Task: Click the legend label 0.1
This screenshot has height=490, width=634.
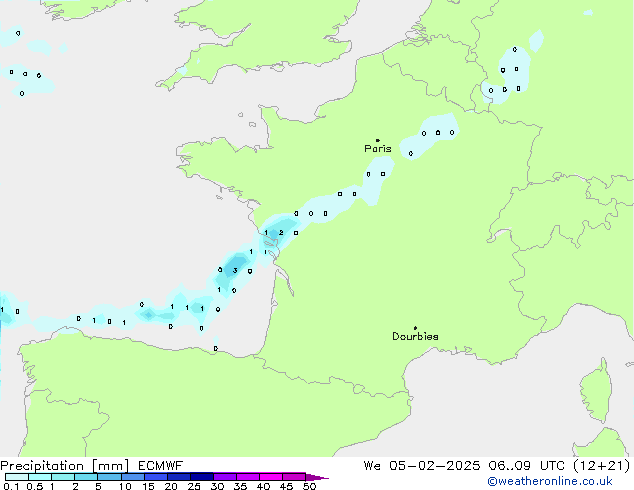Action: [11, 486]
